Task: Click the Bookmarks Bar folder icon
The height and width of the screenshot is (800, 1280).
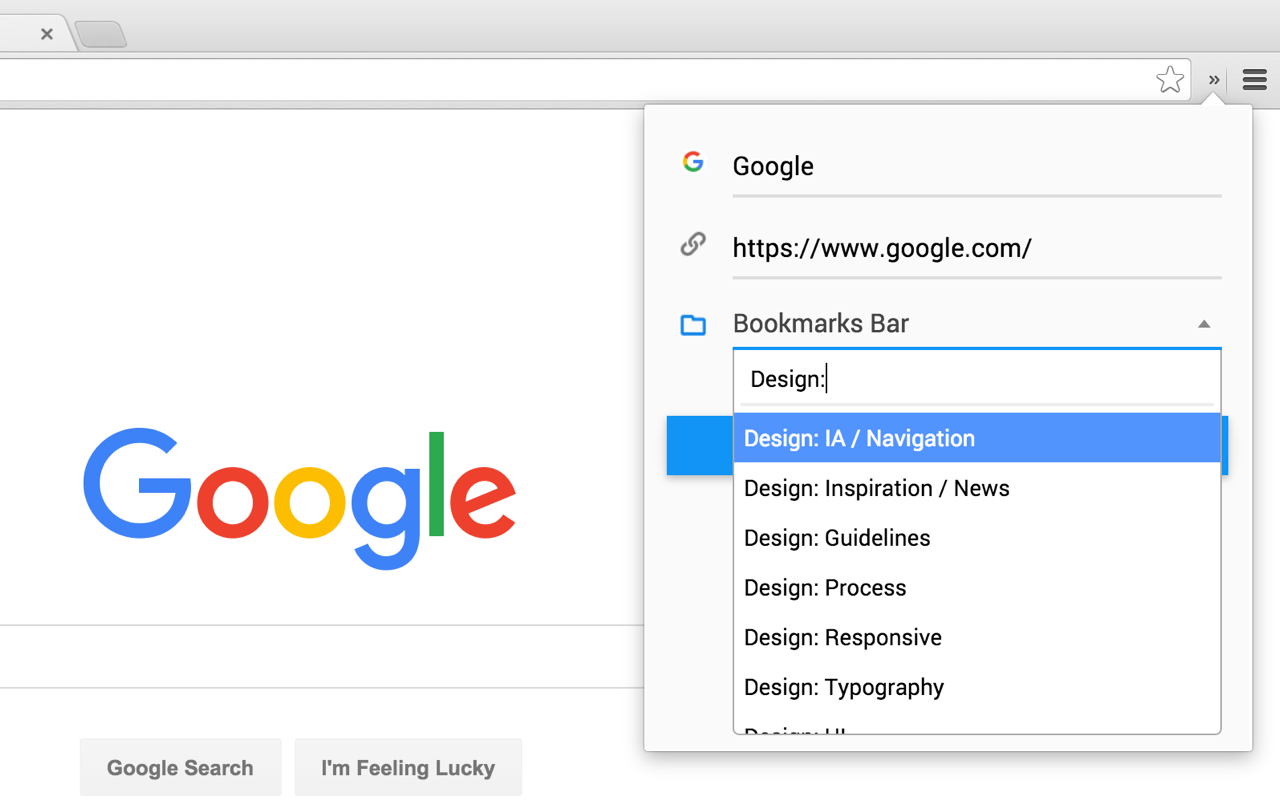Action: 693,324
